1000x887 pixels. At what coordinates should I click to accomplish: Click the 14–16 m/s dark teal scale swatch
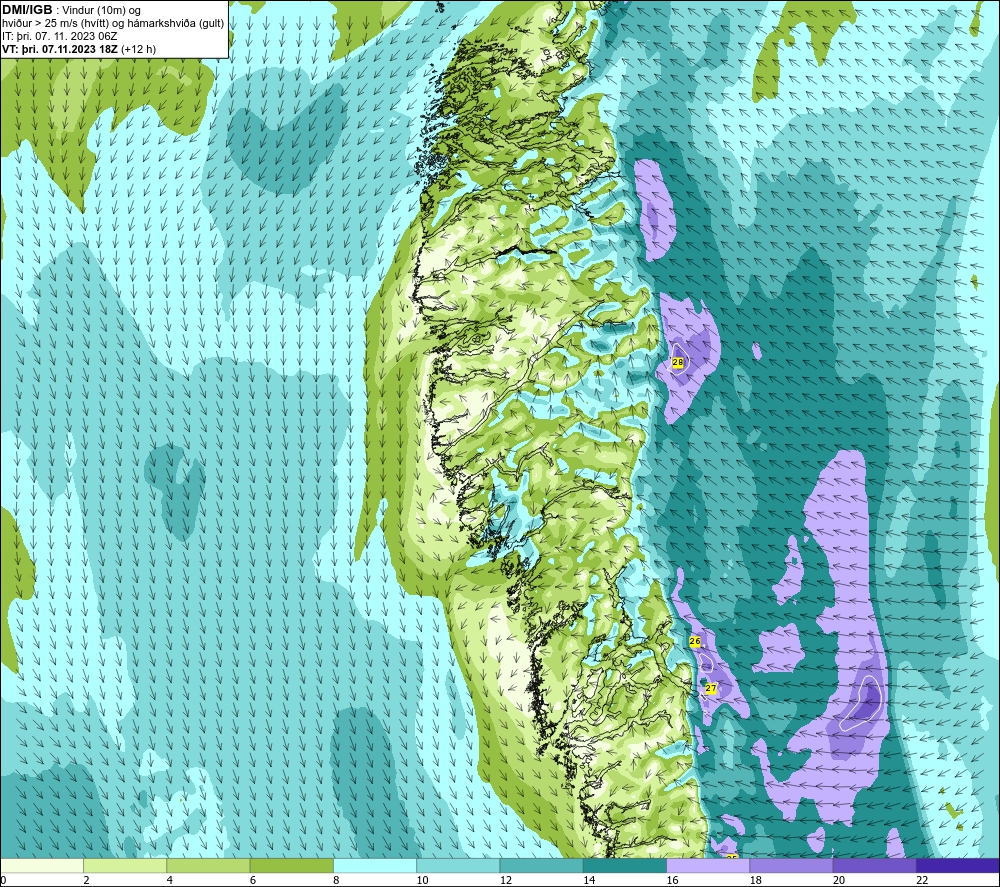coord(625,865)
